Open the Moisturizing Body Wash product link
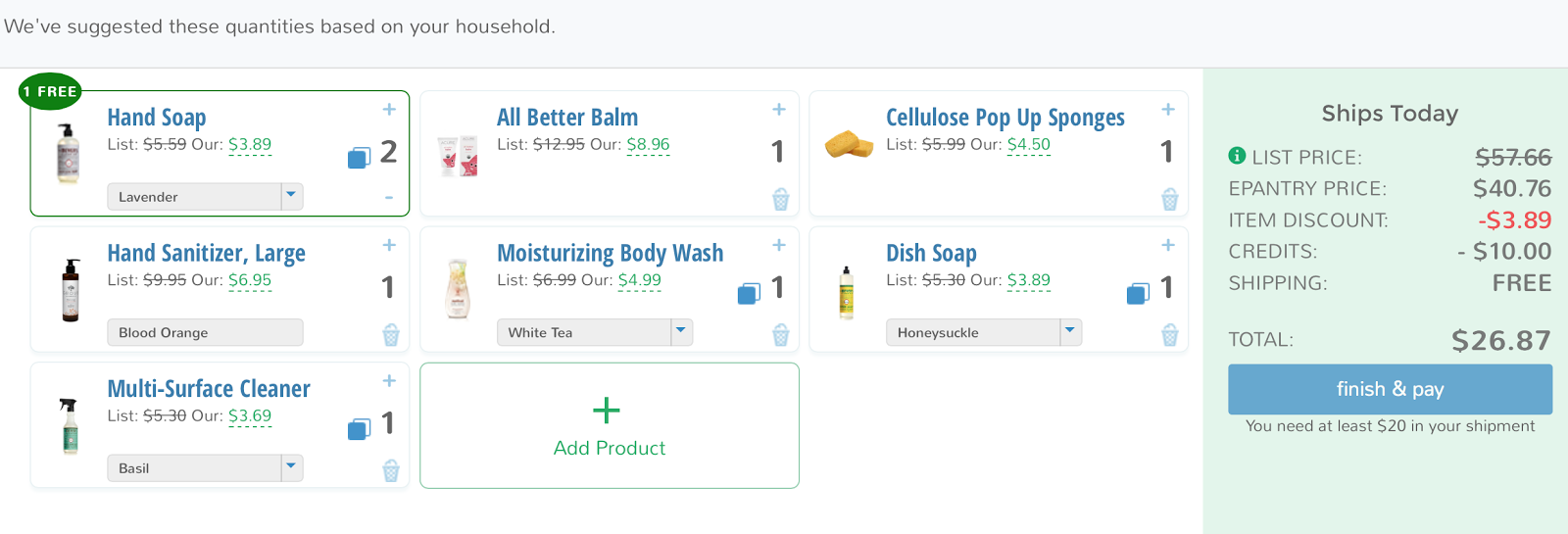This screenshot has height=534, width=1568. pyautogui.click(x=610, y=253)
